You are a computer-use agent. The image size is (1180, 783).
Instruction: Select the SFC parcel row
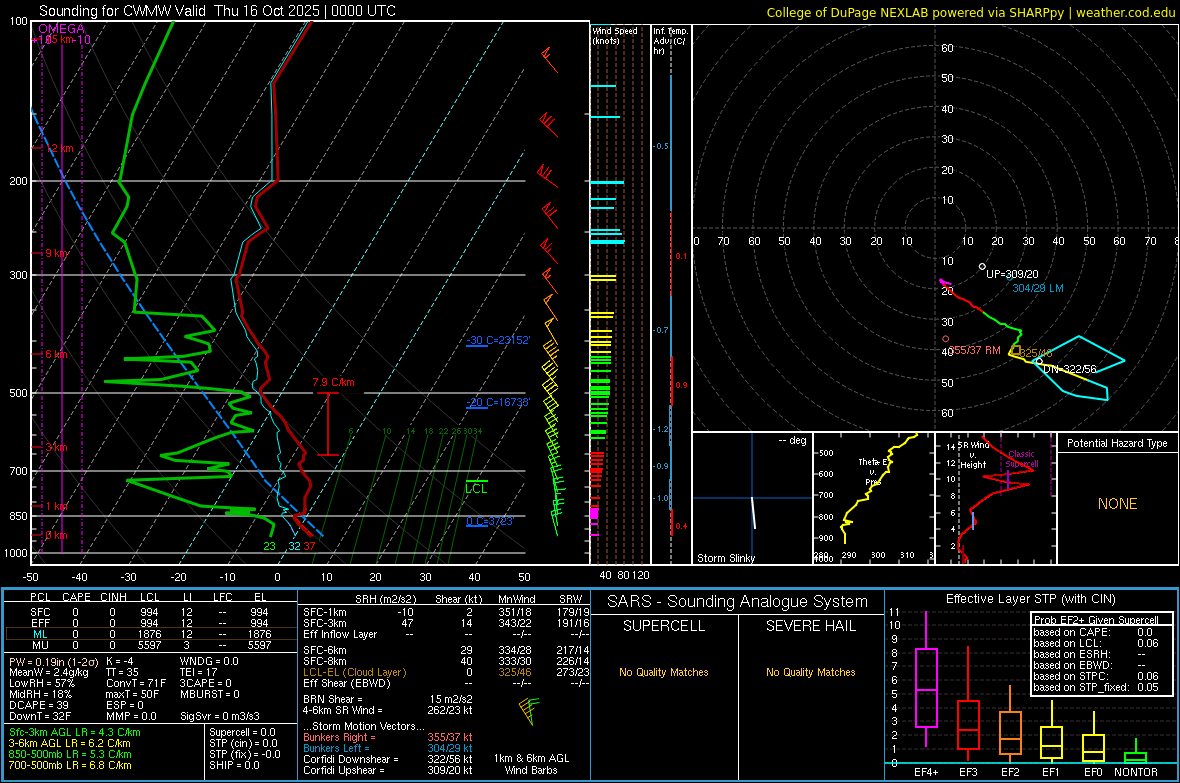pyautogui.click(x=151, y=612)
